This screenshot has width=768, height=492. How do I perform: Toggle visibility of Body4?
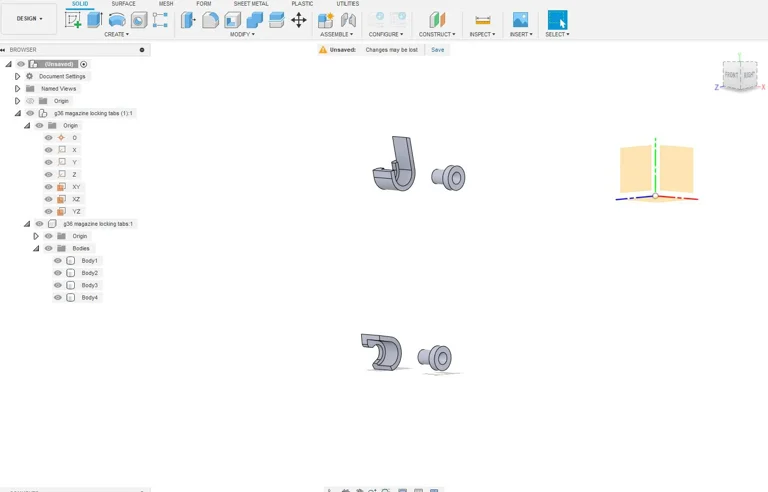pyautogui.click(x=58, y=298)
